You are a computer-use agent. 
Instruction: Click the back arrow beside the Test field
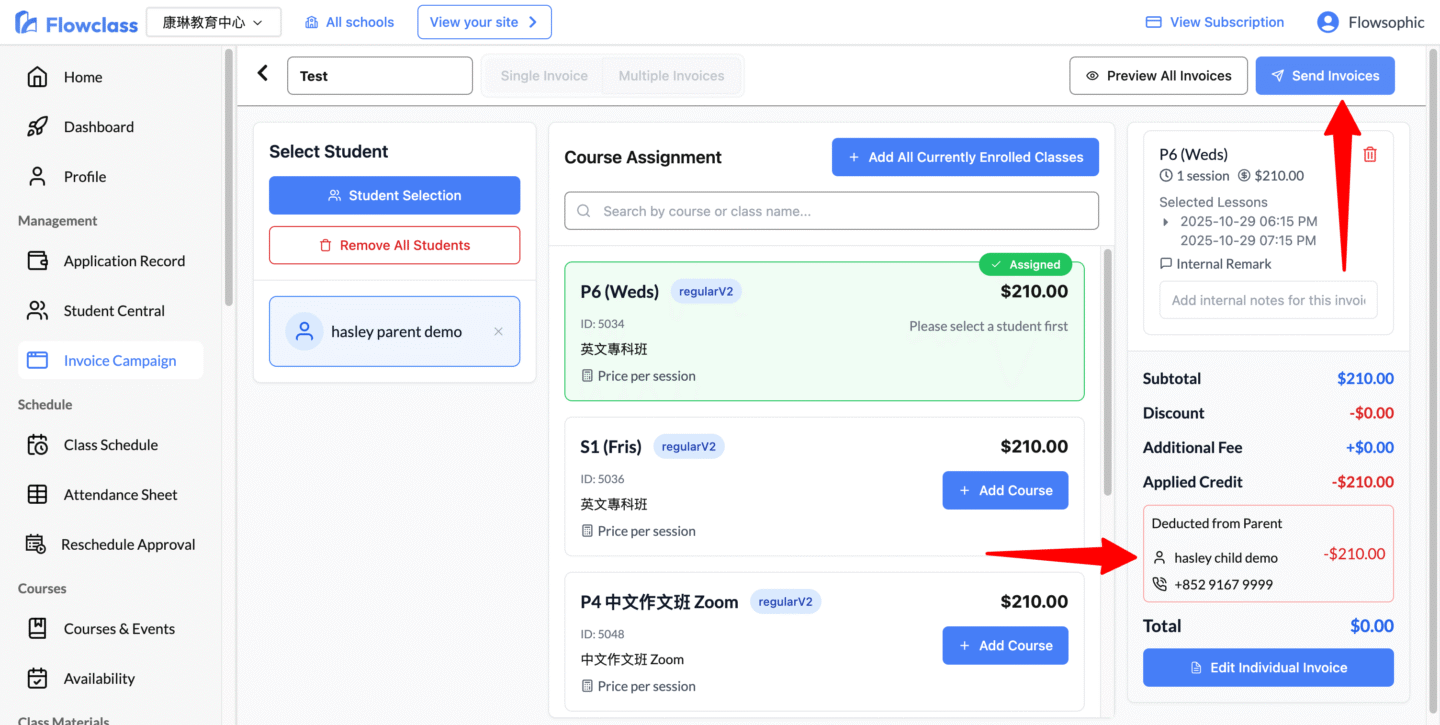(x=263, y=73)
